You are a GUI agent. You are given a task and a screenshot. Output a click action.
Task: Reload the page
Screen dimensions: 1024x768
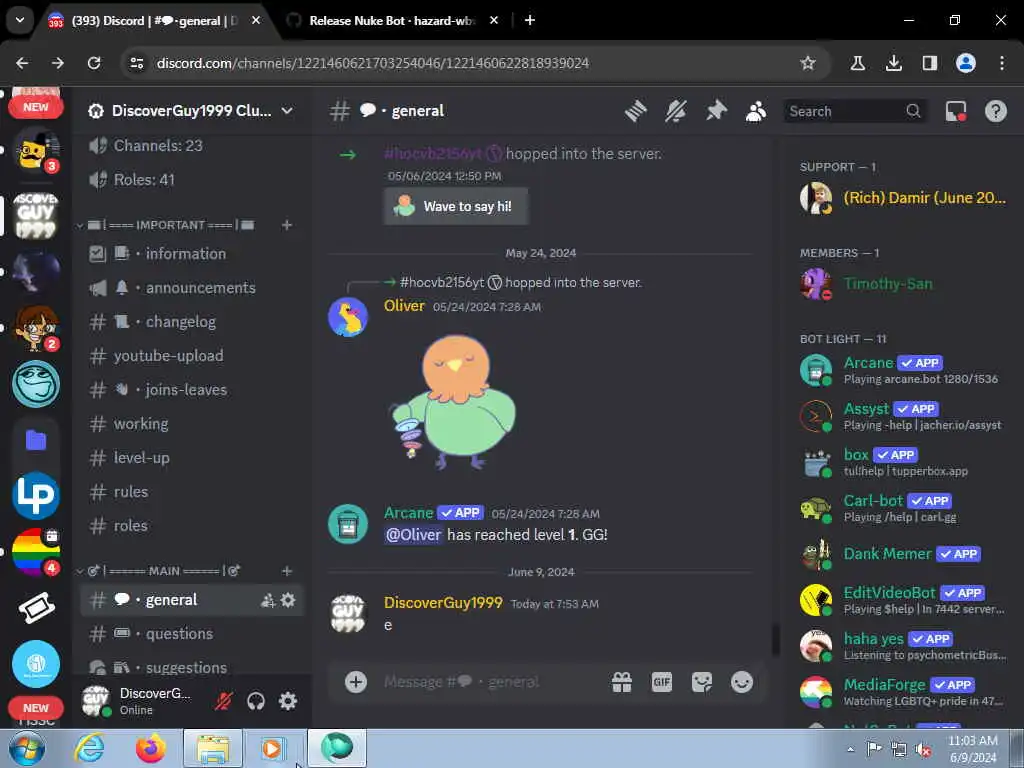pos(94,63)
